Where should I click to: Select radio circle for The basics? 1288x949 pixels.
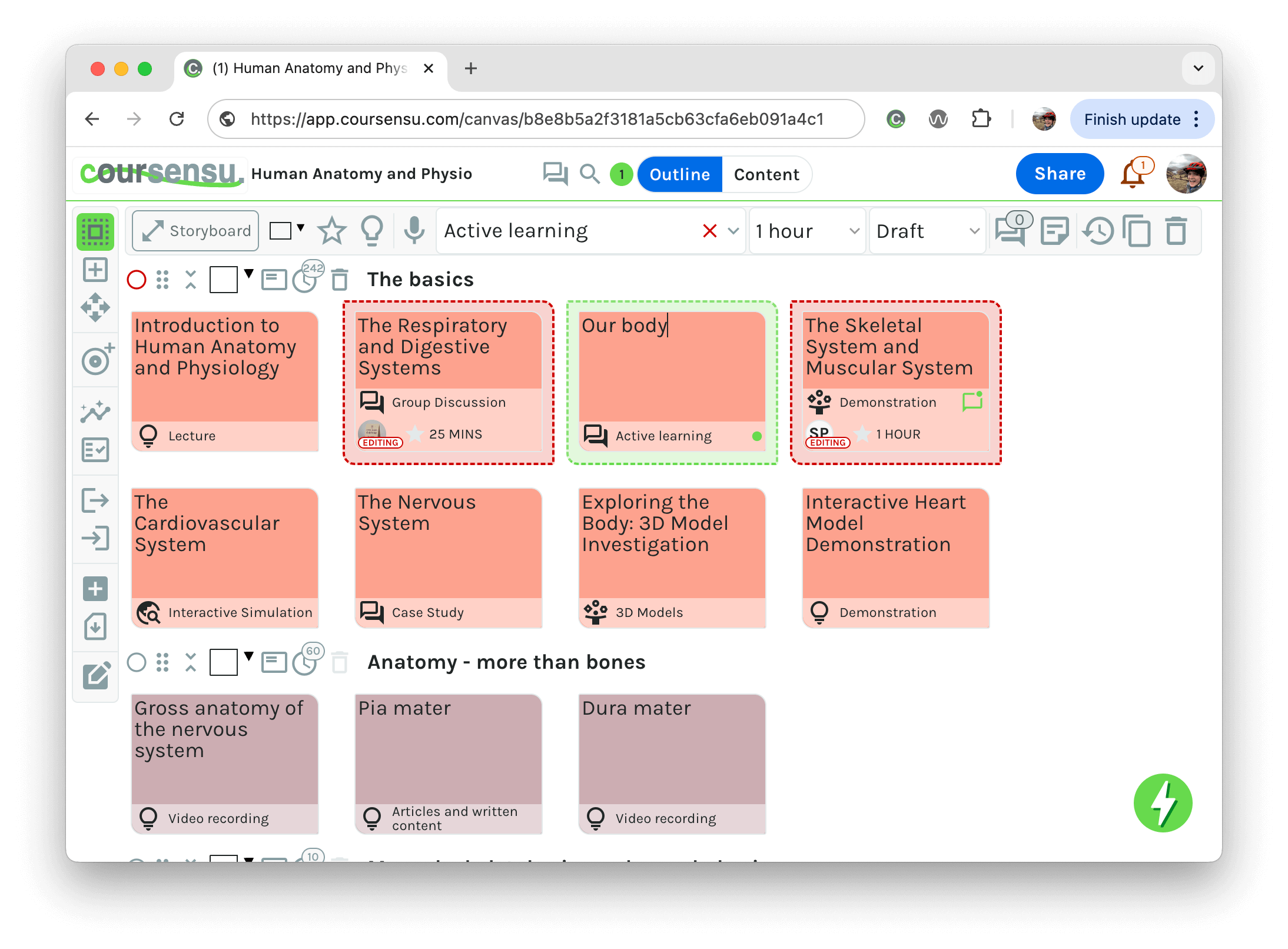pyautogui.click(x=137, y=280)
